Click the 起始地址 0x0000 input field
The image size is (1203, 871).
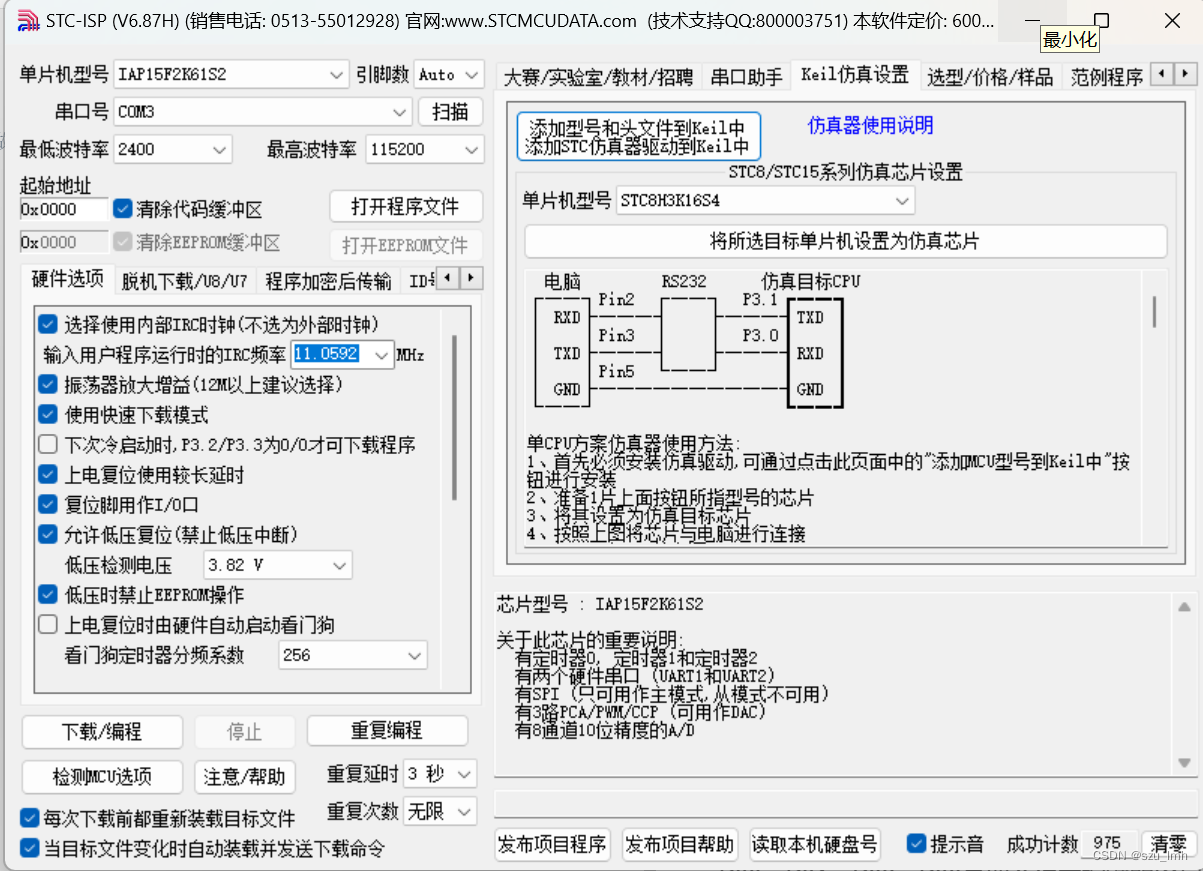[x=64, y=209]
